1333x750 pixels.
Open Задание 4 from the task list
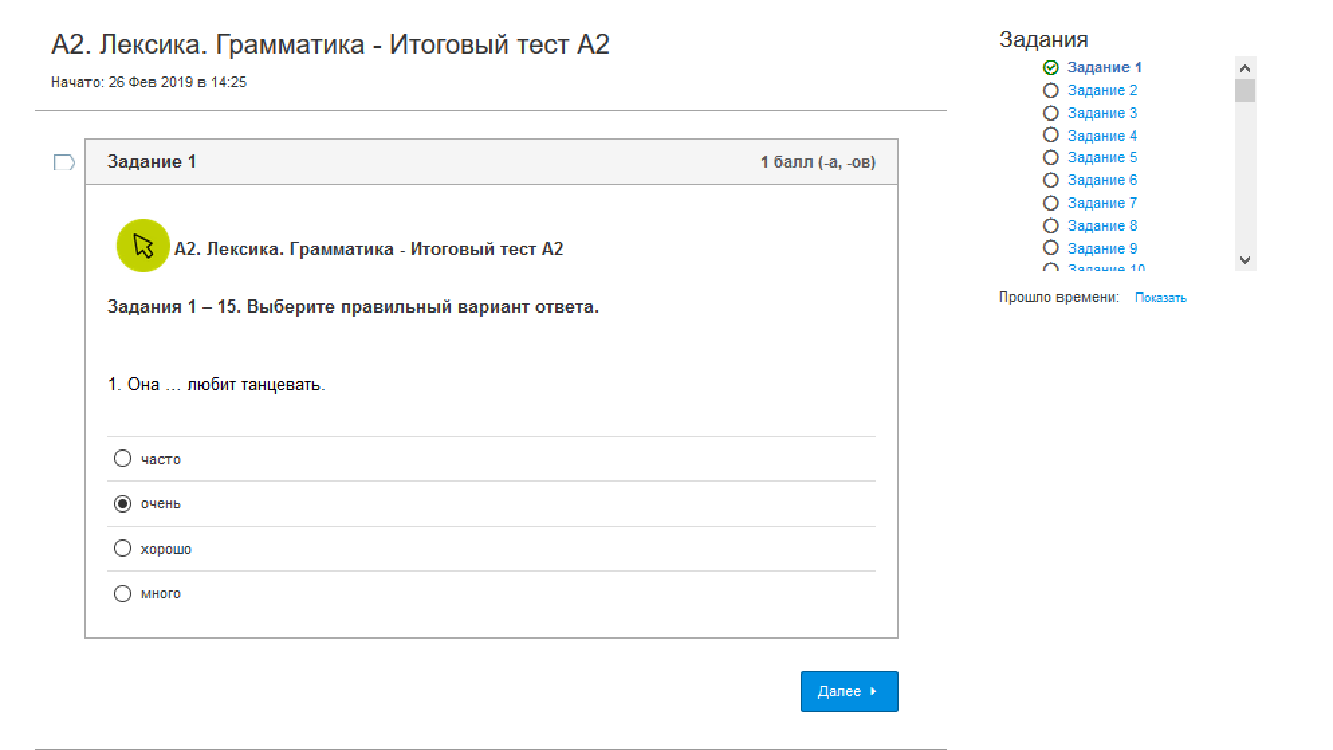coord(1102,136)
